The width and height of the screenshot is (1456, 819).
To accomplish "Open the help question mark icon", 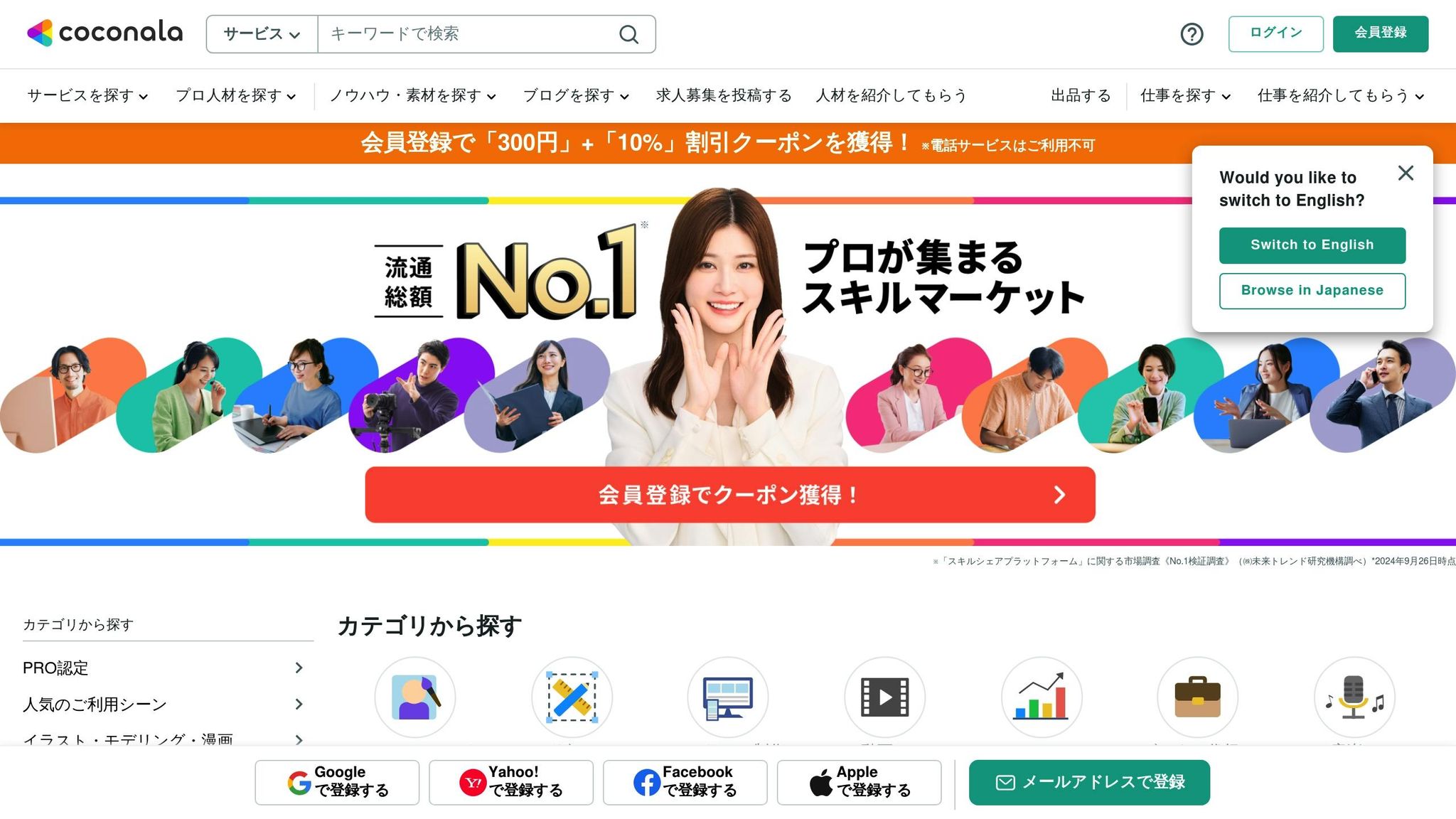I will [x=1192, y=34].
